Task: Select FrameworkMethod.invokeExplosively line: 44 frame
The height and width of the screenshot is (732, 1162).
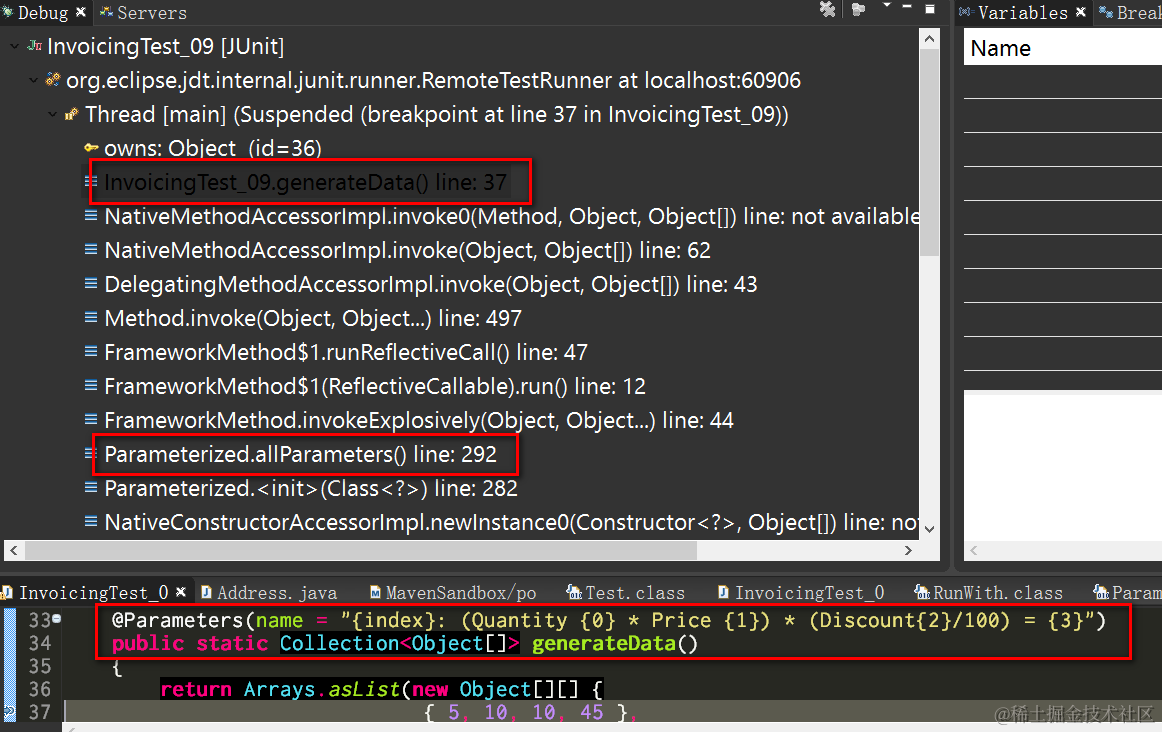Action: coord(419,421)
